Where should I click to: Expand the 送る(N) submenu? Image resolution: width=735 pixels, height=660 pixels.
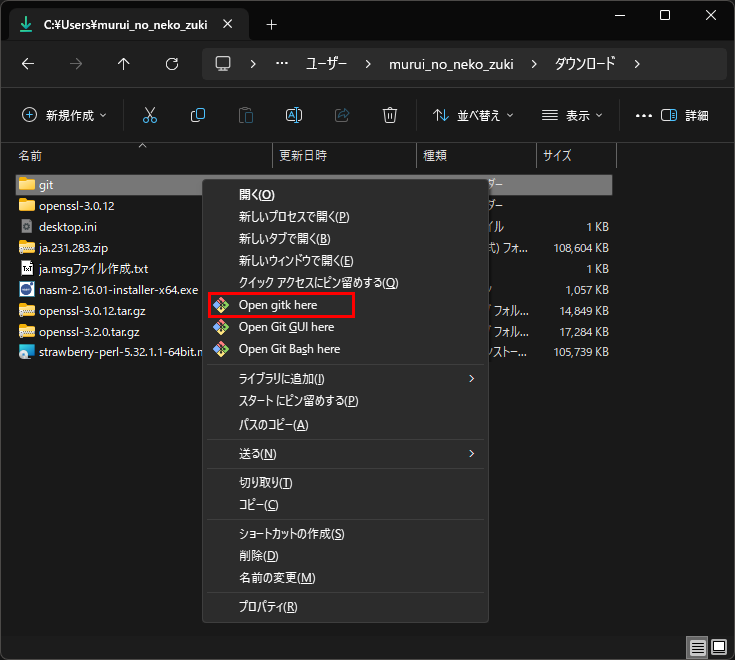tap(345, 454)
